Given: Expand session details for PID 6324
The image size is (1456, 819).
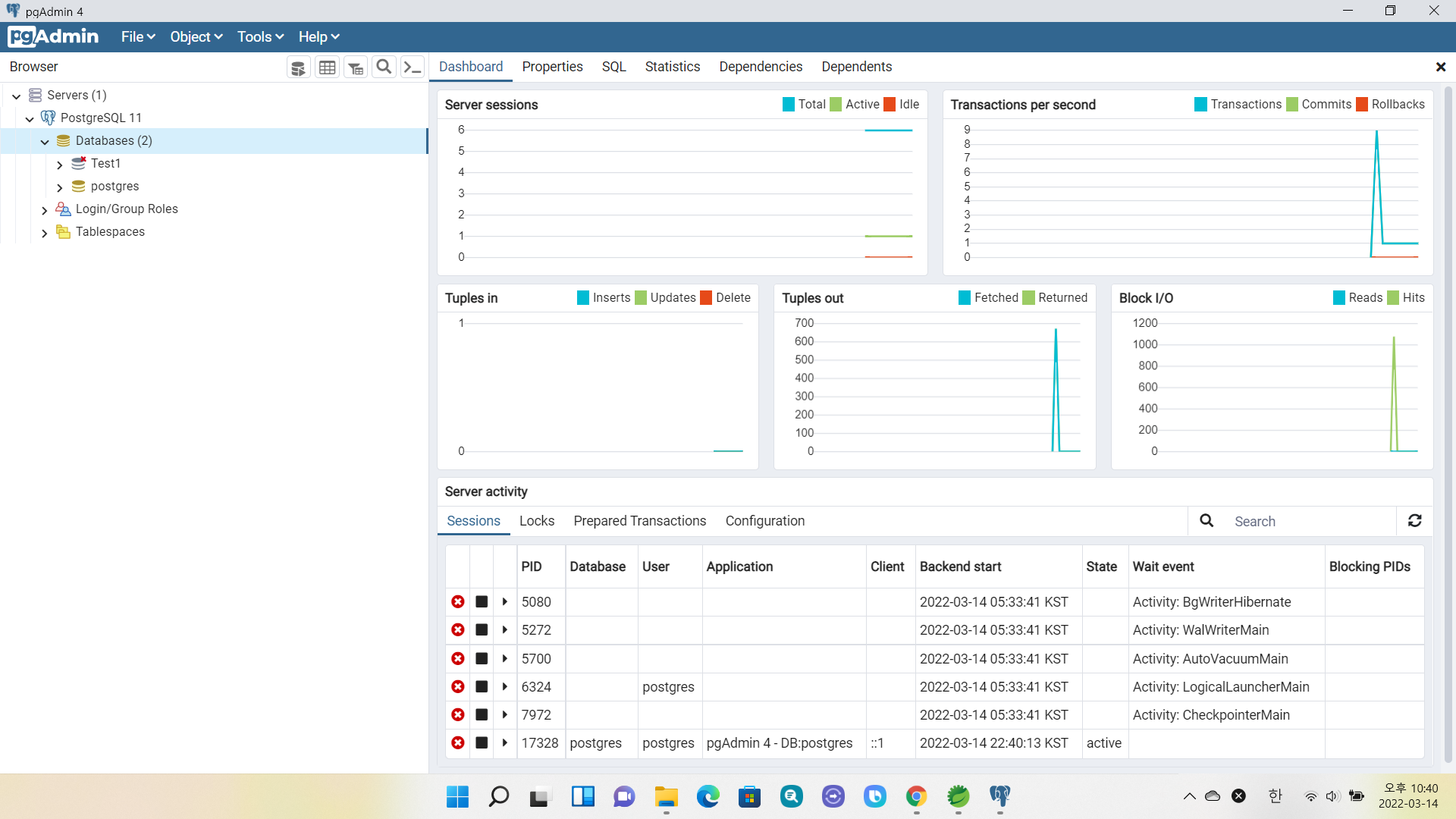Looking at the screenshot, I should [x=505, y=687].
